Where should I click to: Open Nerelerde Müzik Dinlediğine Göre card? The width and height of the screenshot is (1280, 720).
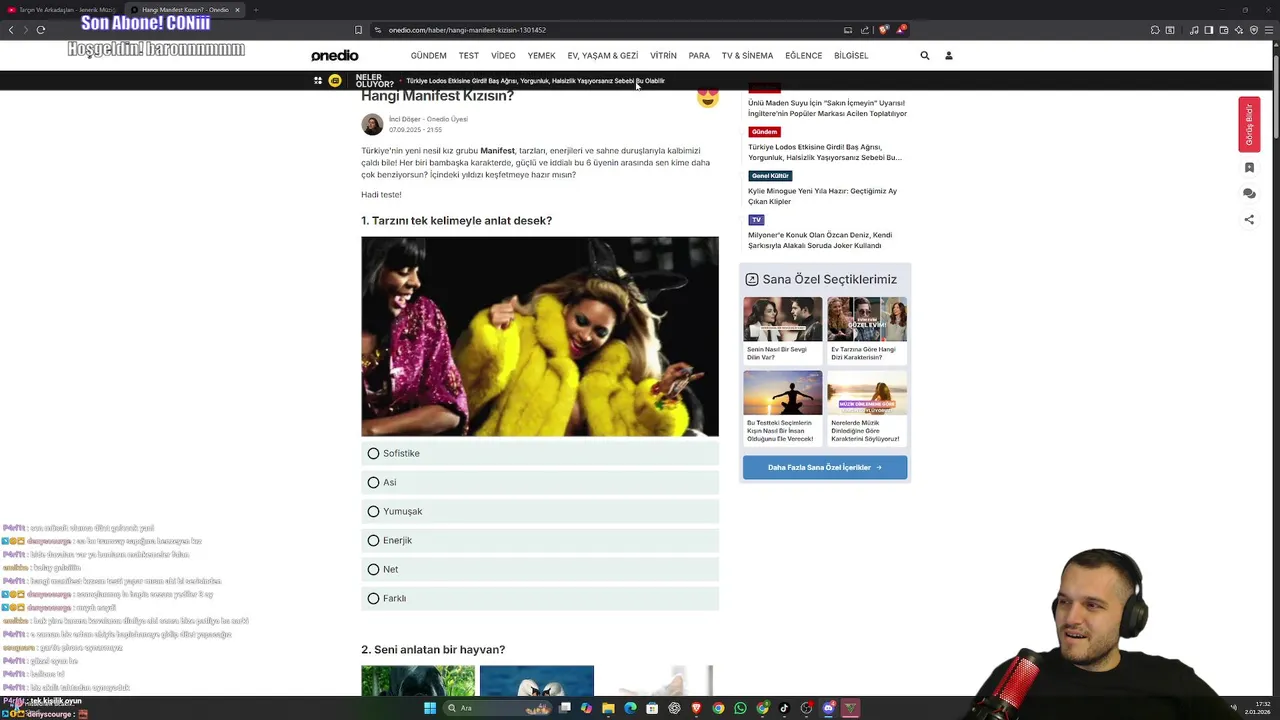pos(867,408)
